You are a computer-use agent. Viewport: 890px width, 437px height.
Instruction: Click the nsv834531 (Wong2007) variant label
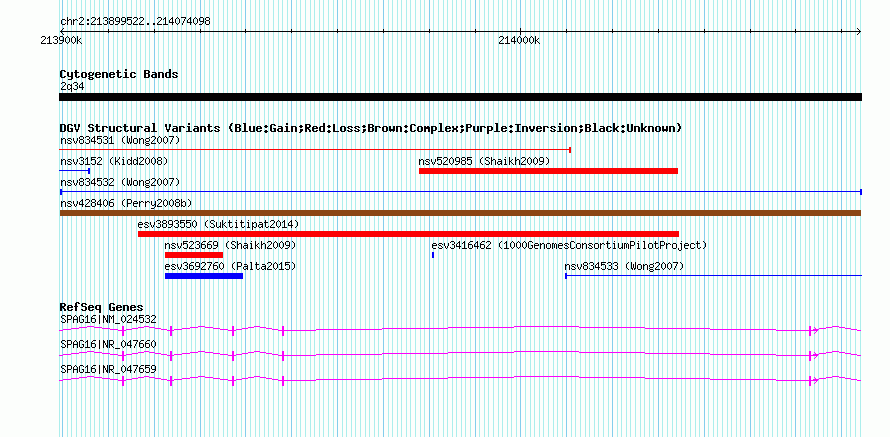[120, 140]
